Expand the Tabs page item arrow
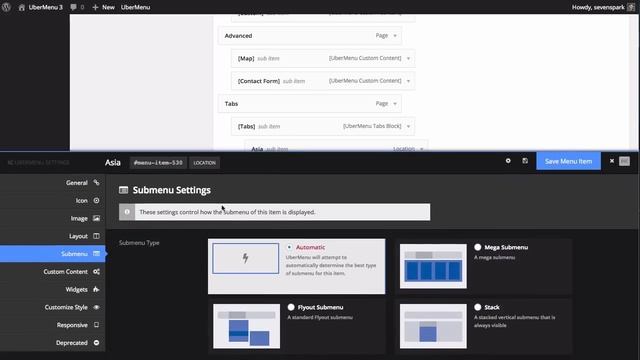 (x=395, y=104)
